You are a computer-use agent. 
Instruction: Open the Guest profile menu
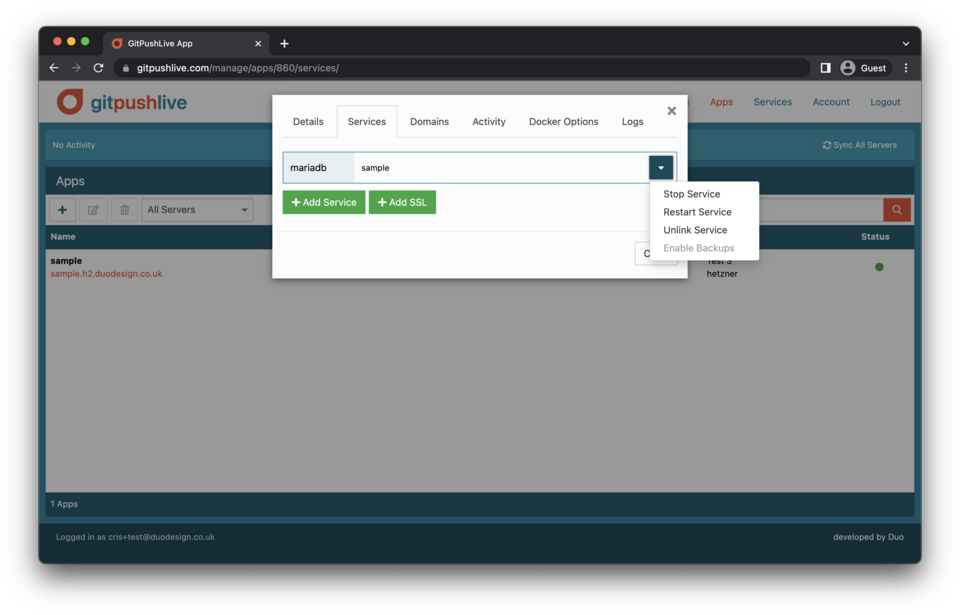point(863,68)
